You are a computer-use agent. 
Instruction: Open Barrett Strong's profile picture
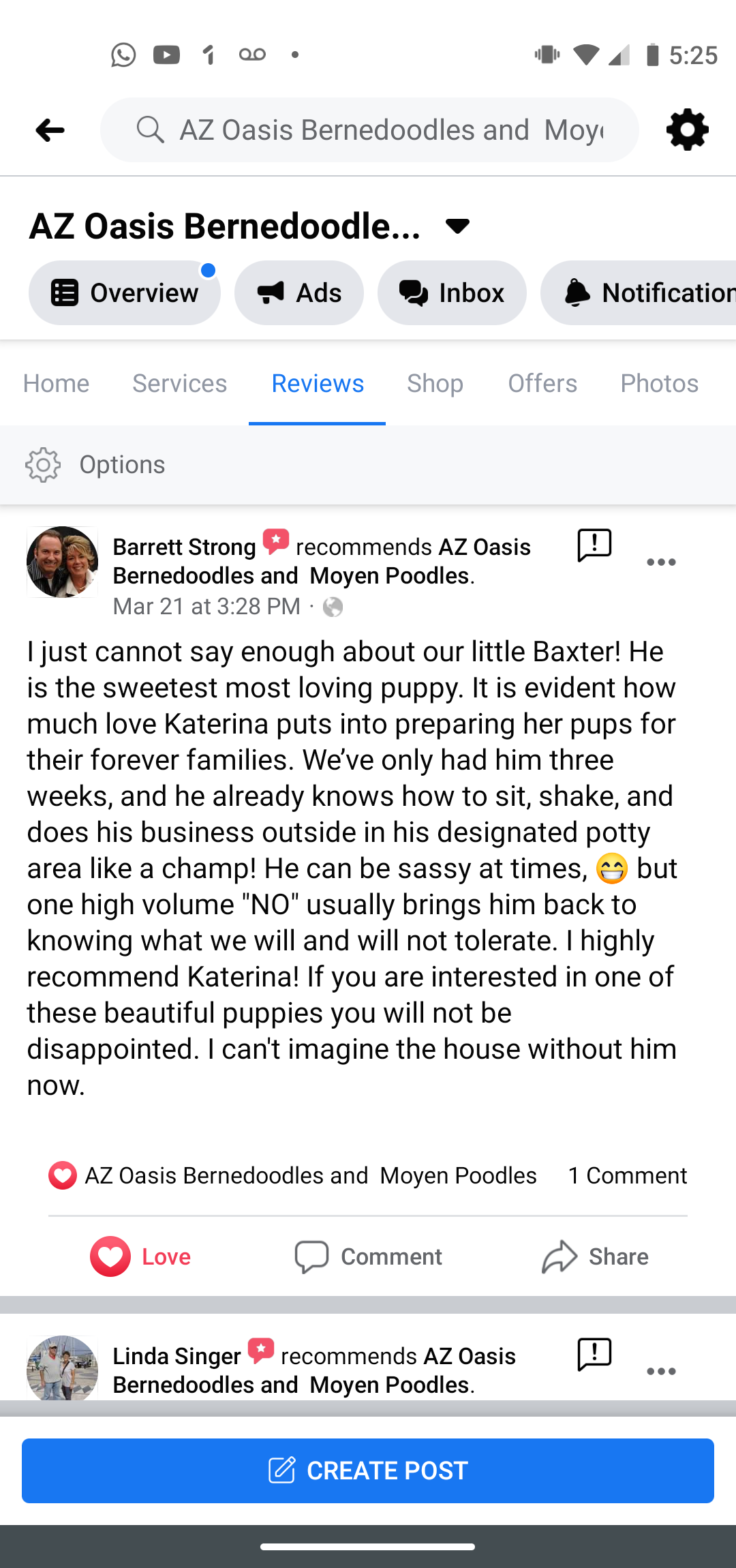(62, 562)
